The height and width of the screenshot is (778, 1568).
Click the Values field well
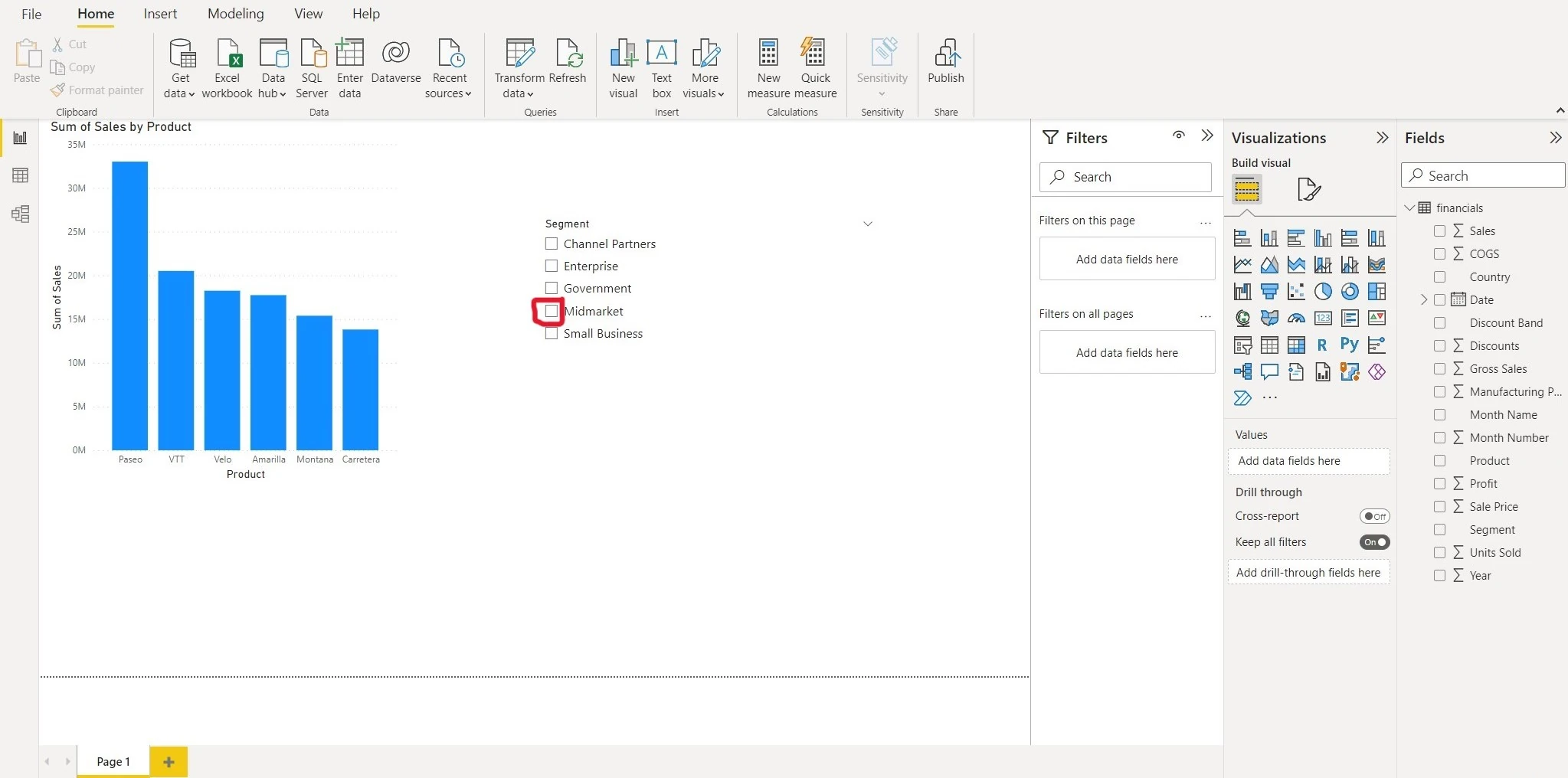(1309, 461)
